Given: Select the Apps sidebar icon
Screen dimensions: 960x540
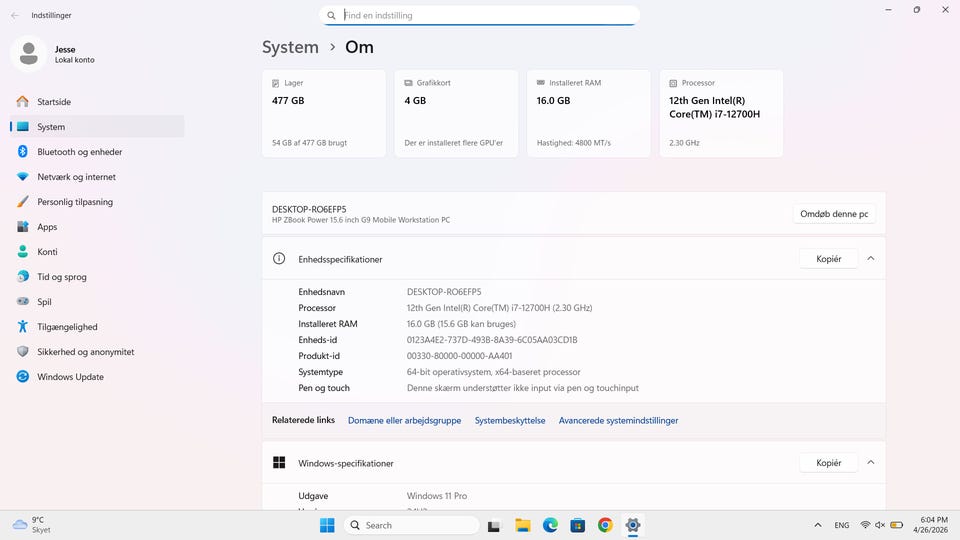Looking at the screenshot, I should (x=22, y=227).
